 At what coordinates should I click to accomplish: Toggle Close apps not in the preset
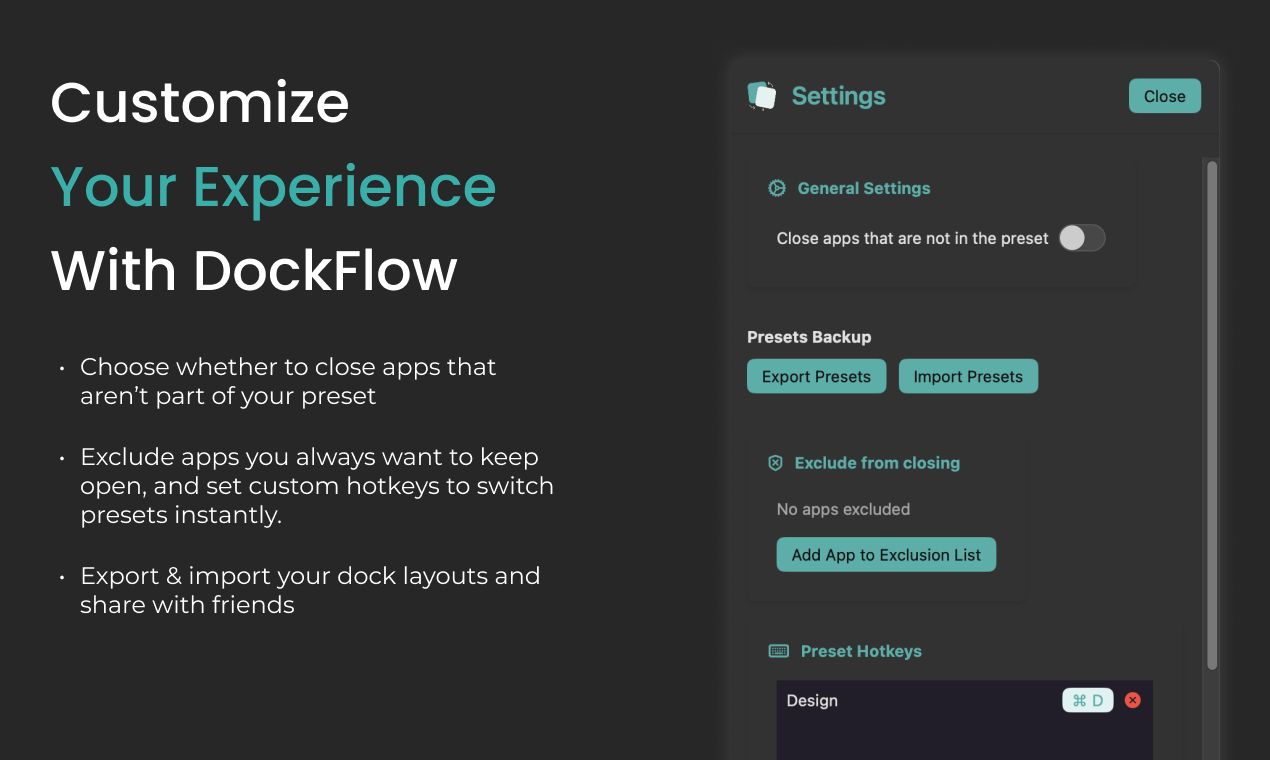[1082, 238]
